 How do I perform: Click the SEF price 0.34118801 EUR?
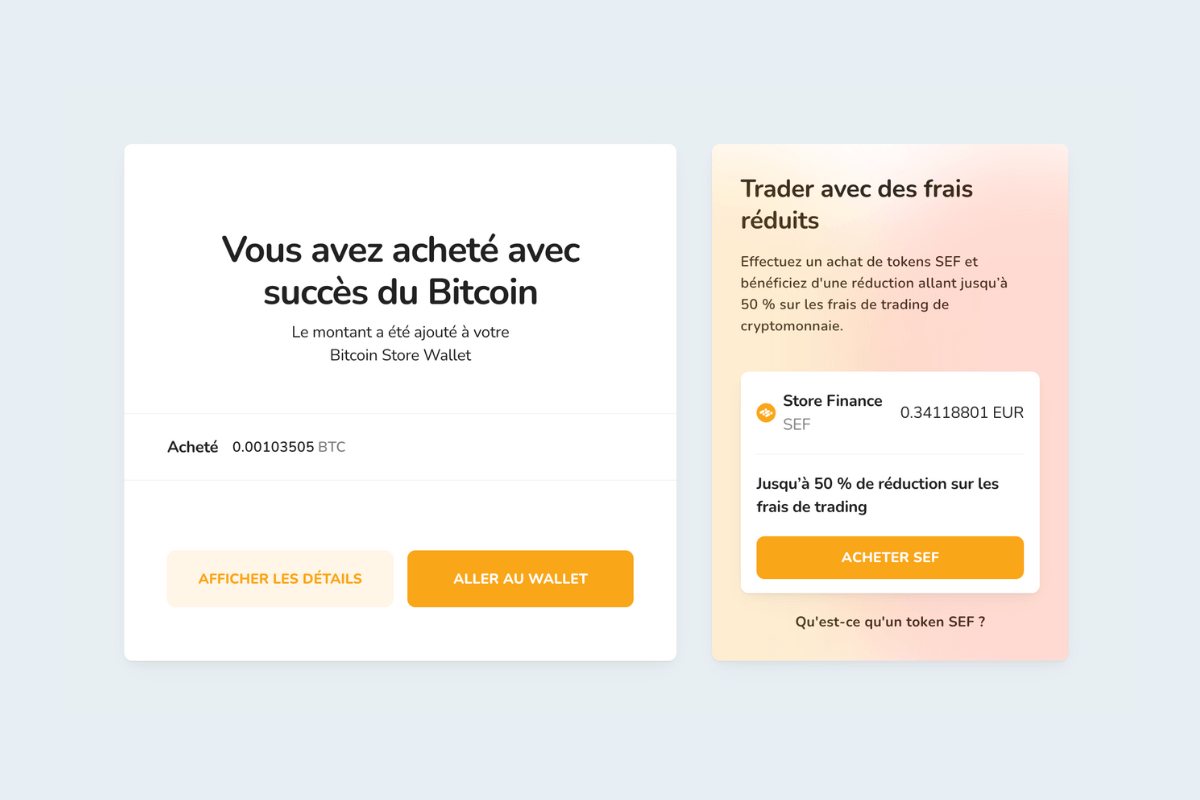point(961,411)
